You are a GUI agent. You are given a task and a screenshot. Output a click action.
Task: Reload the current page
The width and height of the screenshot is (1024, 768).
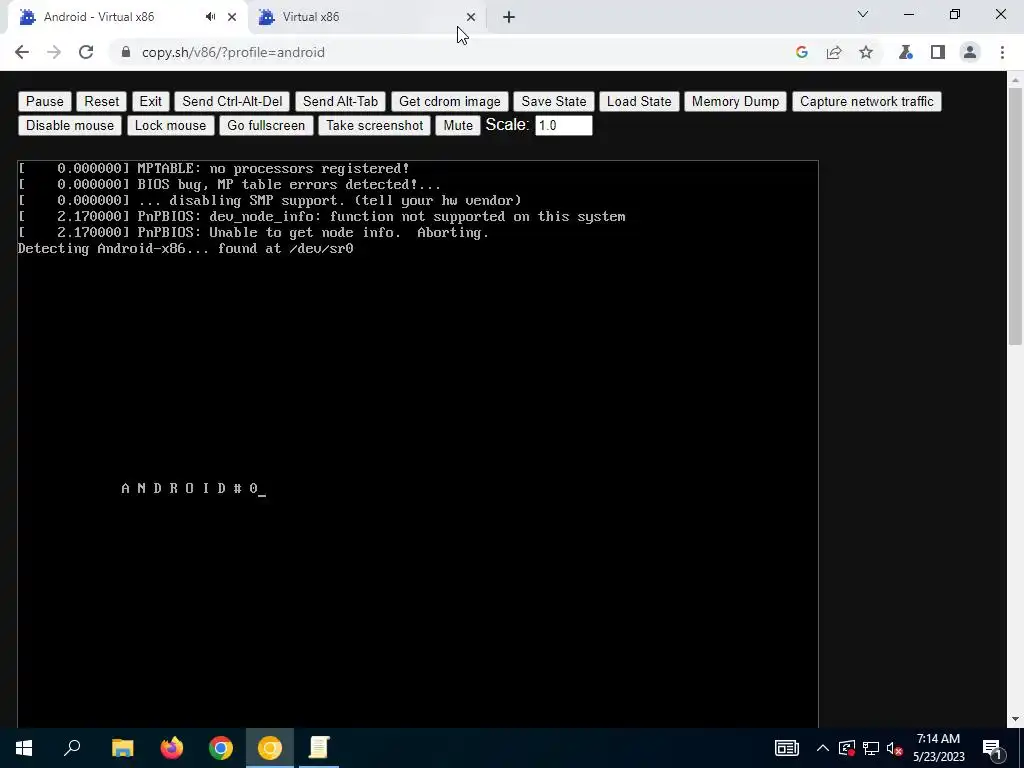(x=86, y=52)
